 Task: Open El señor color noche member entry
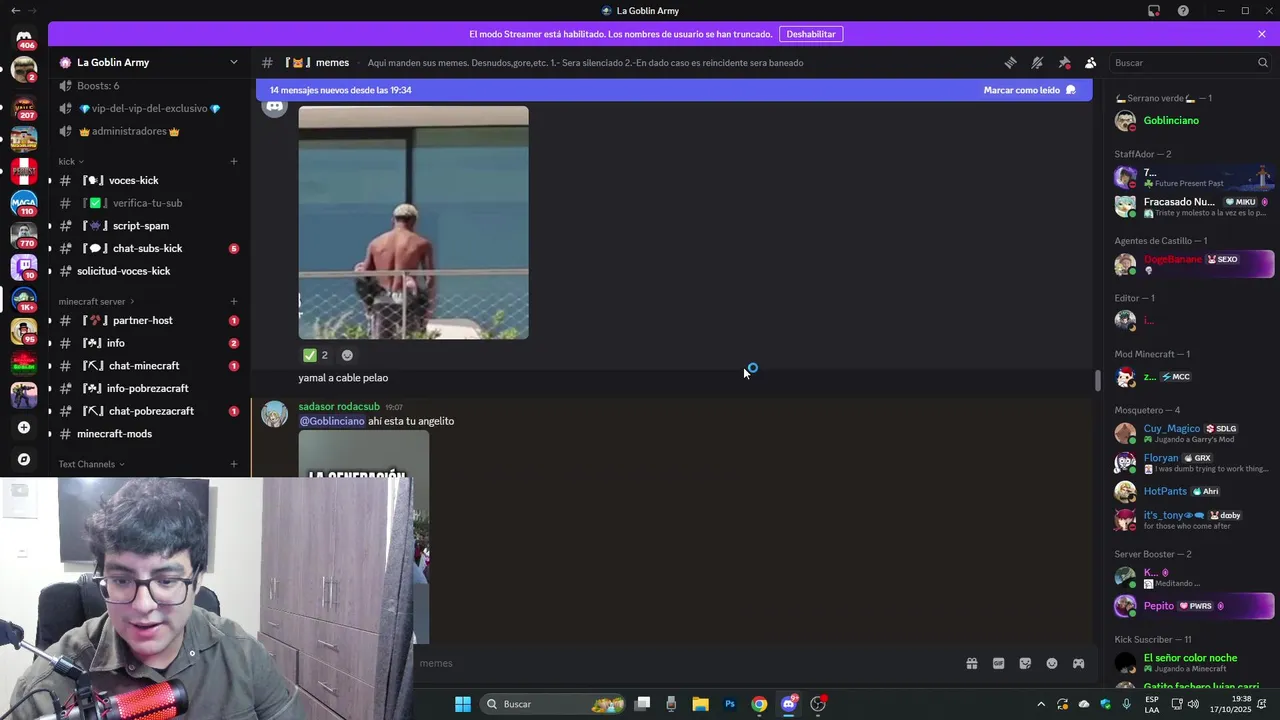click(x=1192, y=663)
